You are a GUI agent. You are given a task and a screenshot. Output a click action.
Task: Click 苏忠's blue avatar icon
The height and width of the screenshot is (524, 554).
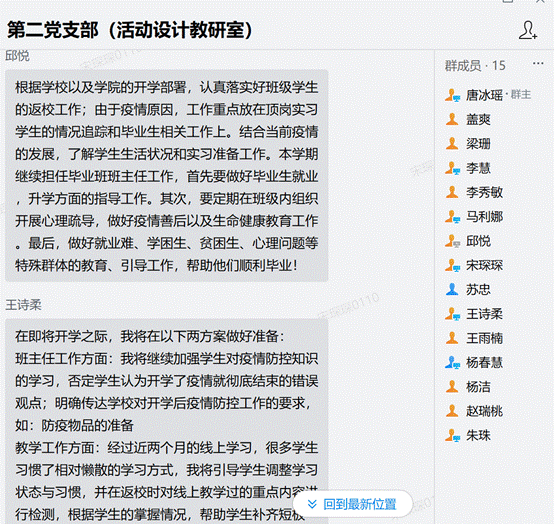(x=452, y=289)
